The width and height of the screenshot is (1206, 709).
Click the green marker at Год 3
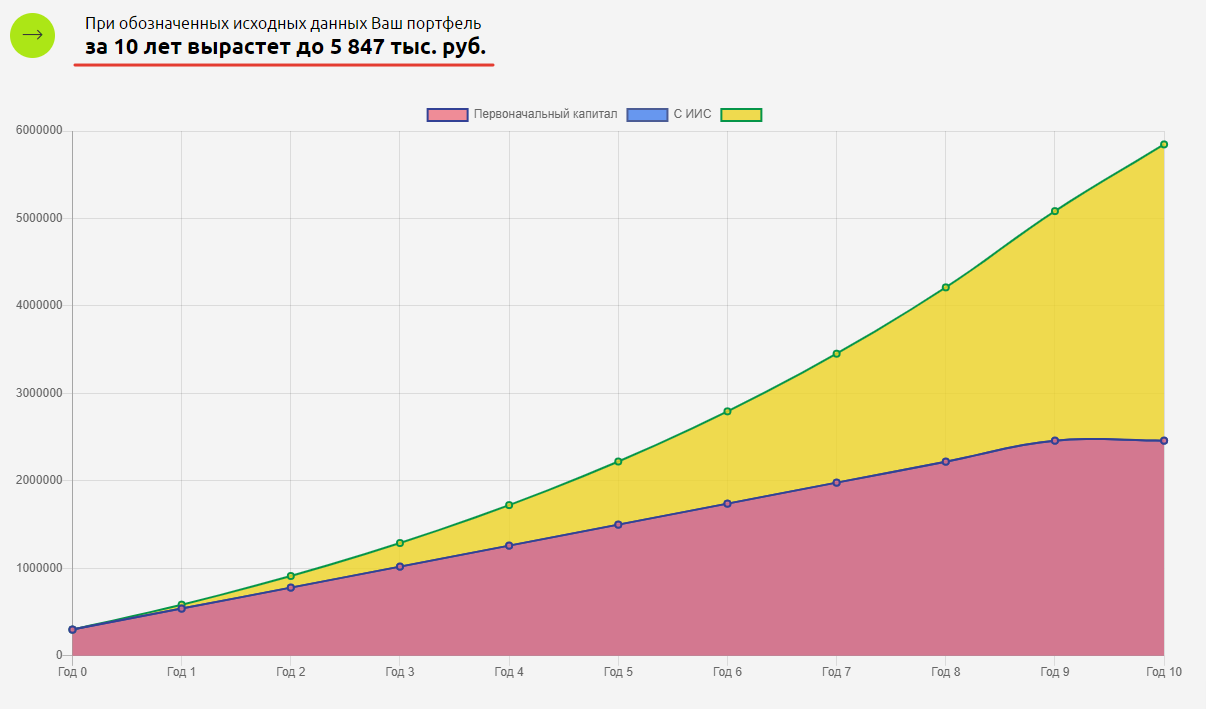(400, 543)
